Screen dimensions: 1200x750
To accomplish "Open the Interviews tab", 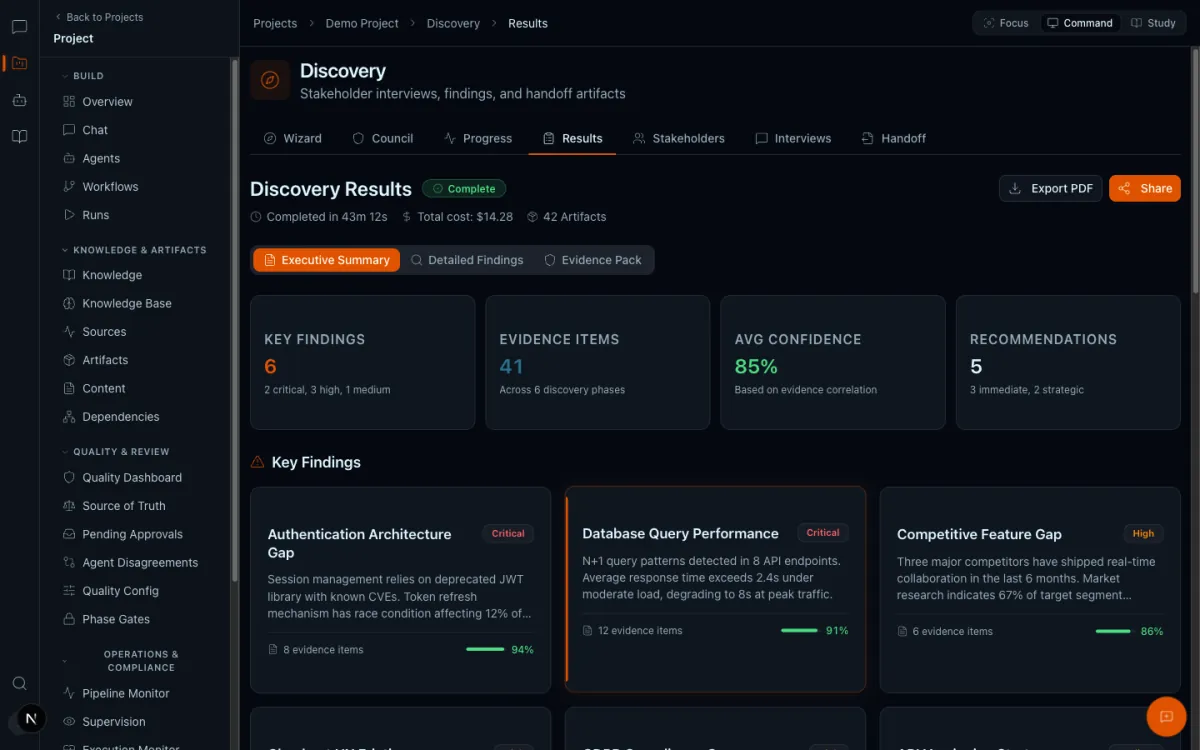I will click(x=793, y=138).
